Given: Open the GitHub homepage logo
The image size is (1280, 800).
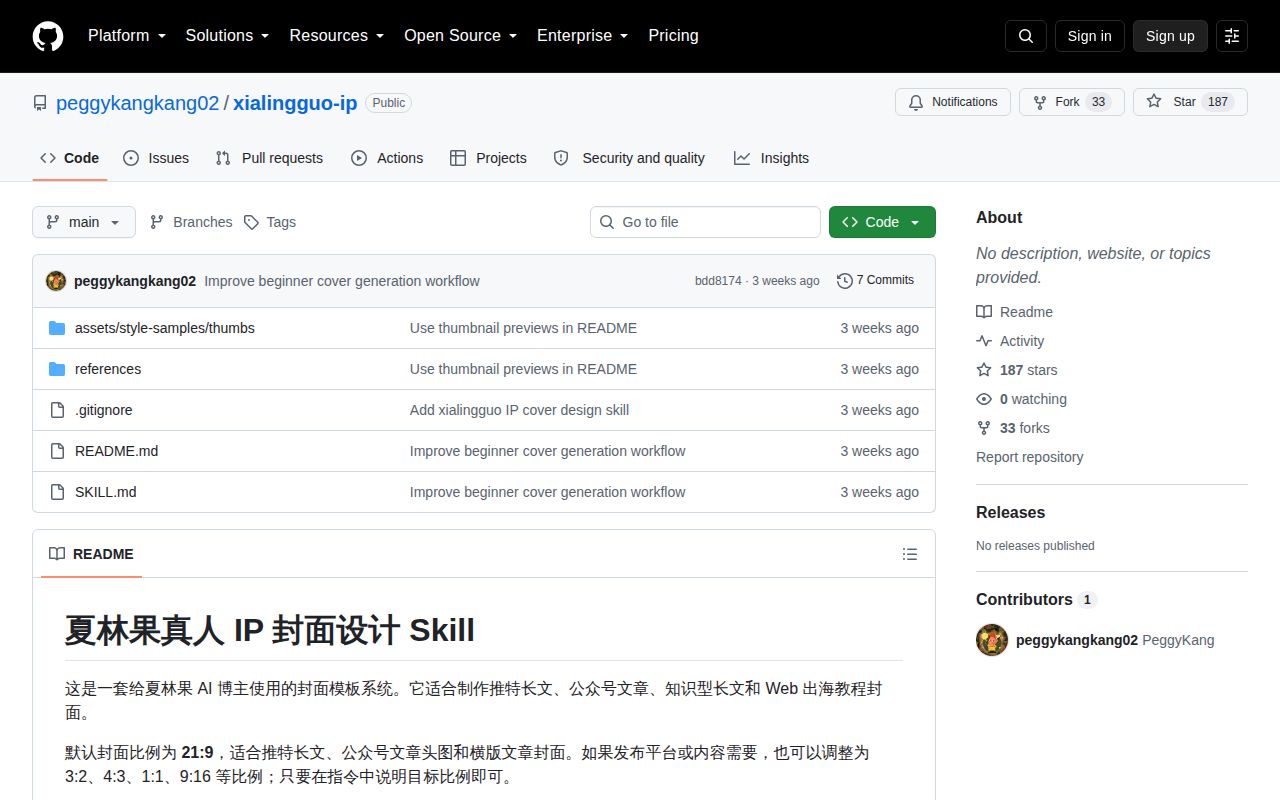Looking at the screenshot, I should click(48, 36).
